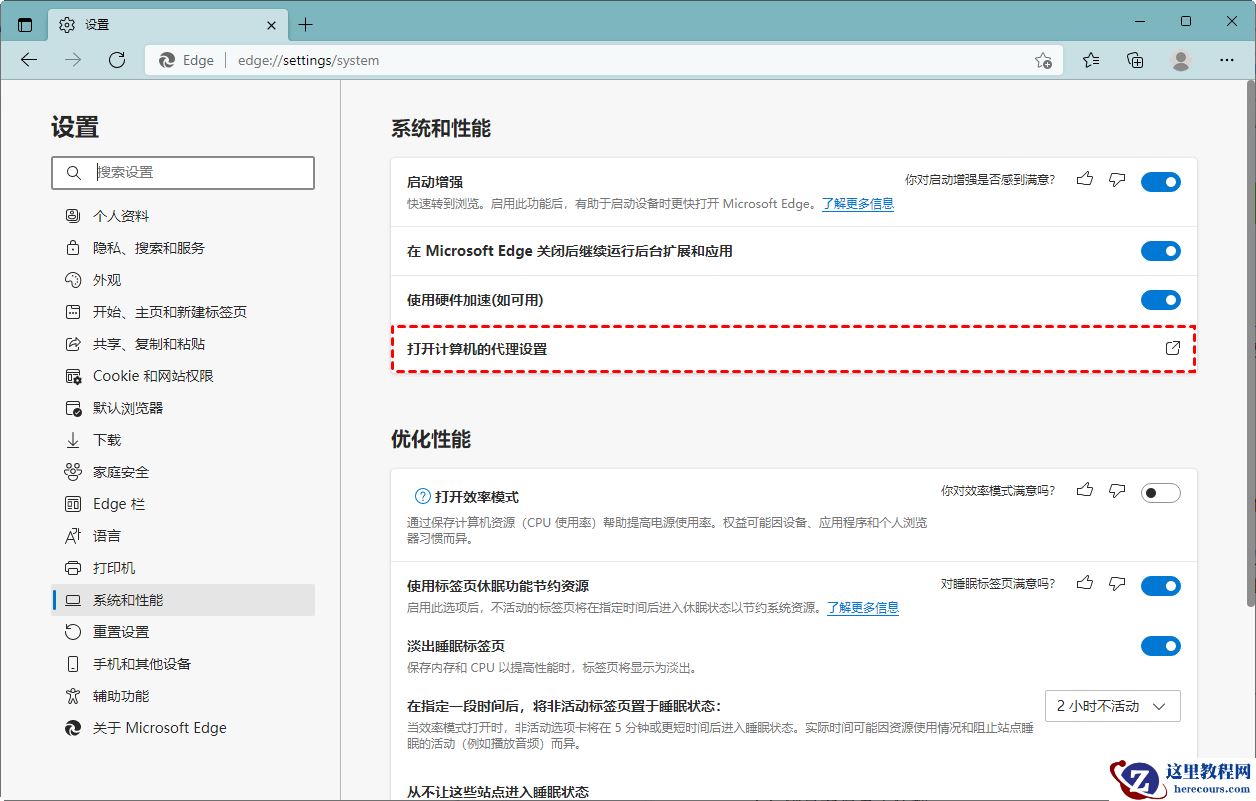Disable 使用硬件加速 toggle
The height and width of the screenshot is (801, 1256).
(x=1160, y=299)
